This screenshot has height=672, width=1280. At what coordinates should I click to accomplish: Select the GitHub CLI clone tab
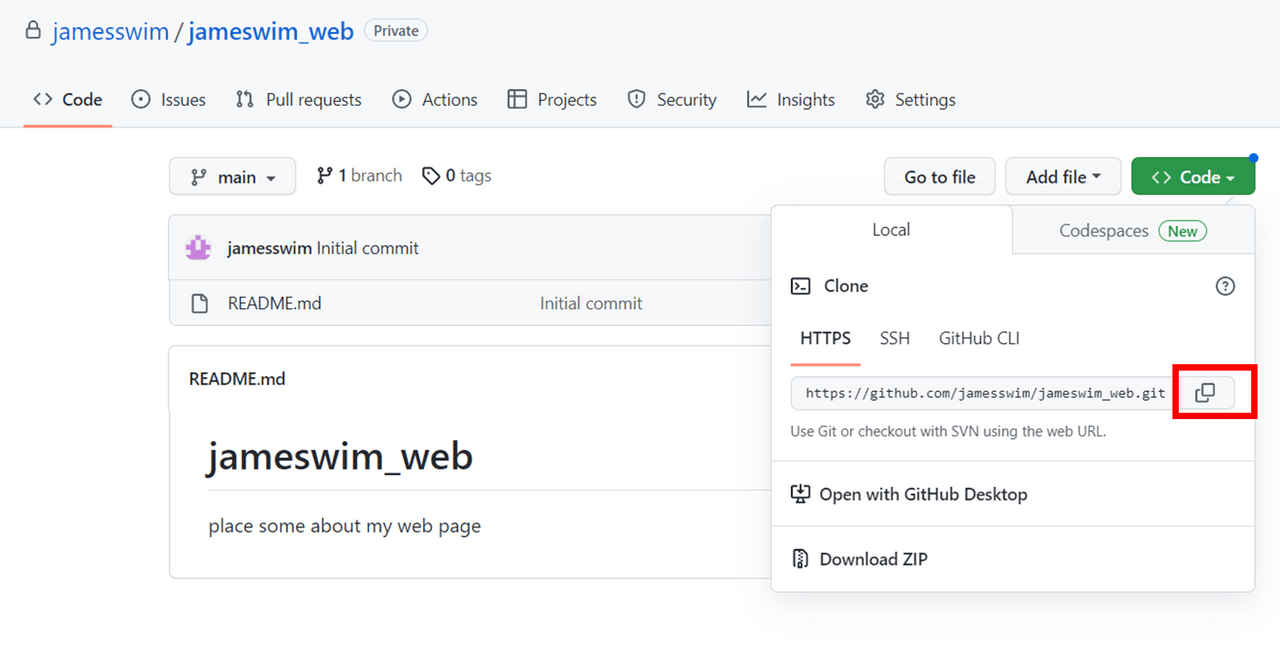[x=978, y=338]
